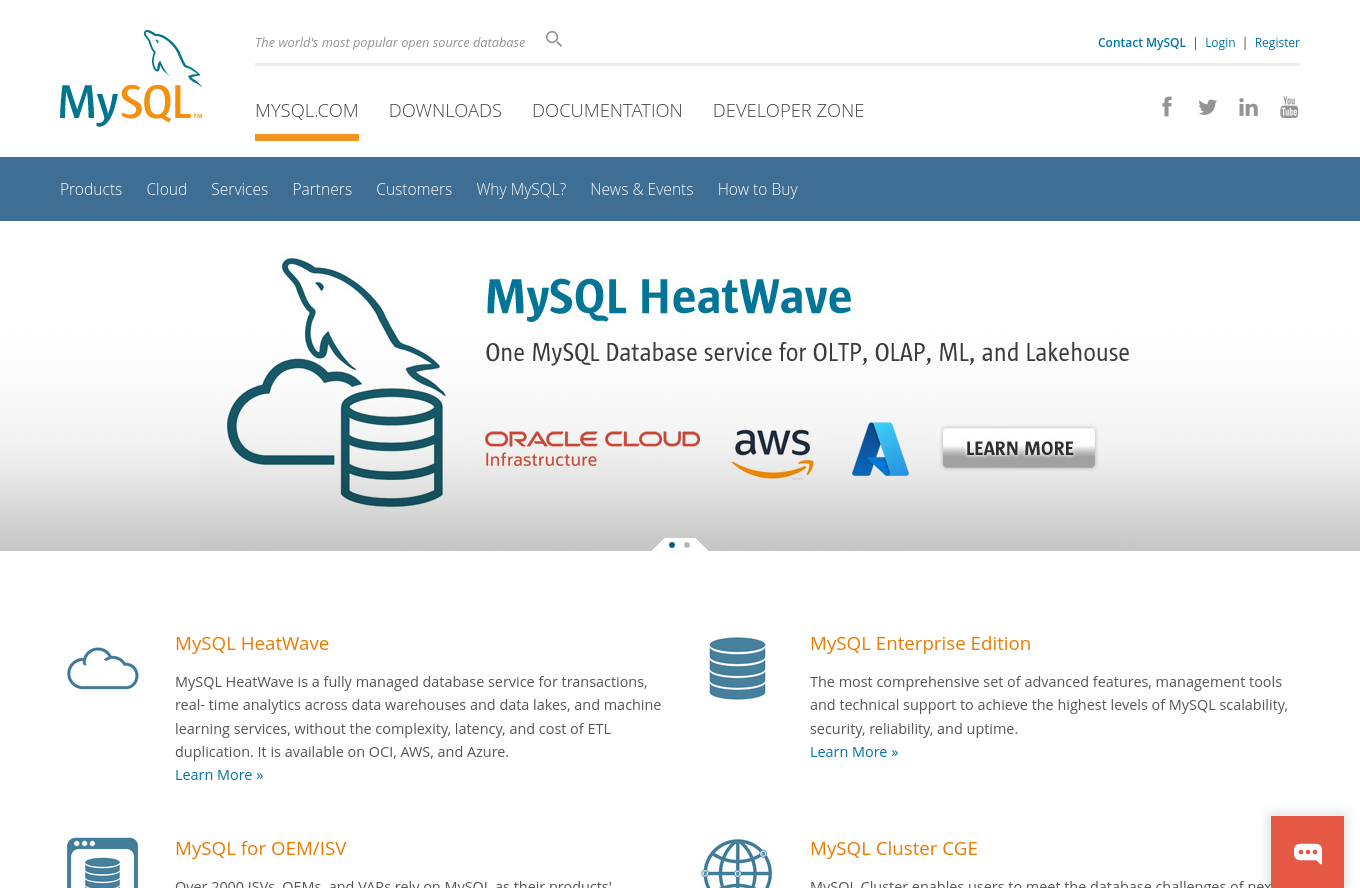The image size is (1360, 888).
Task: Click Learn More under MySQL HeatWave description
Action: [219, 775]
